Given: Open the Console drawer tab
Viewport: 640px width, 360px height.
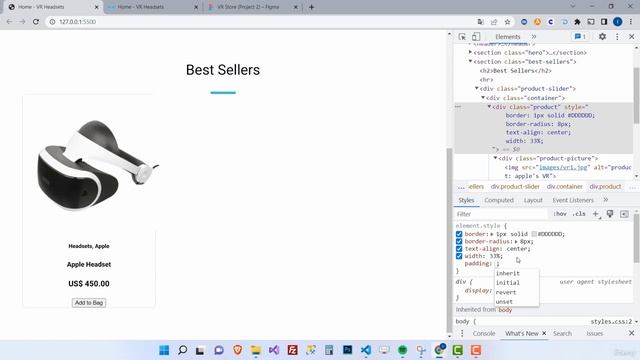Looking at the screenshot, I should click(484, 333).
